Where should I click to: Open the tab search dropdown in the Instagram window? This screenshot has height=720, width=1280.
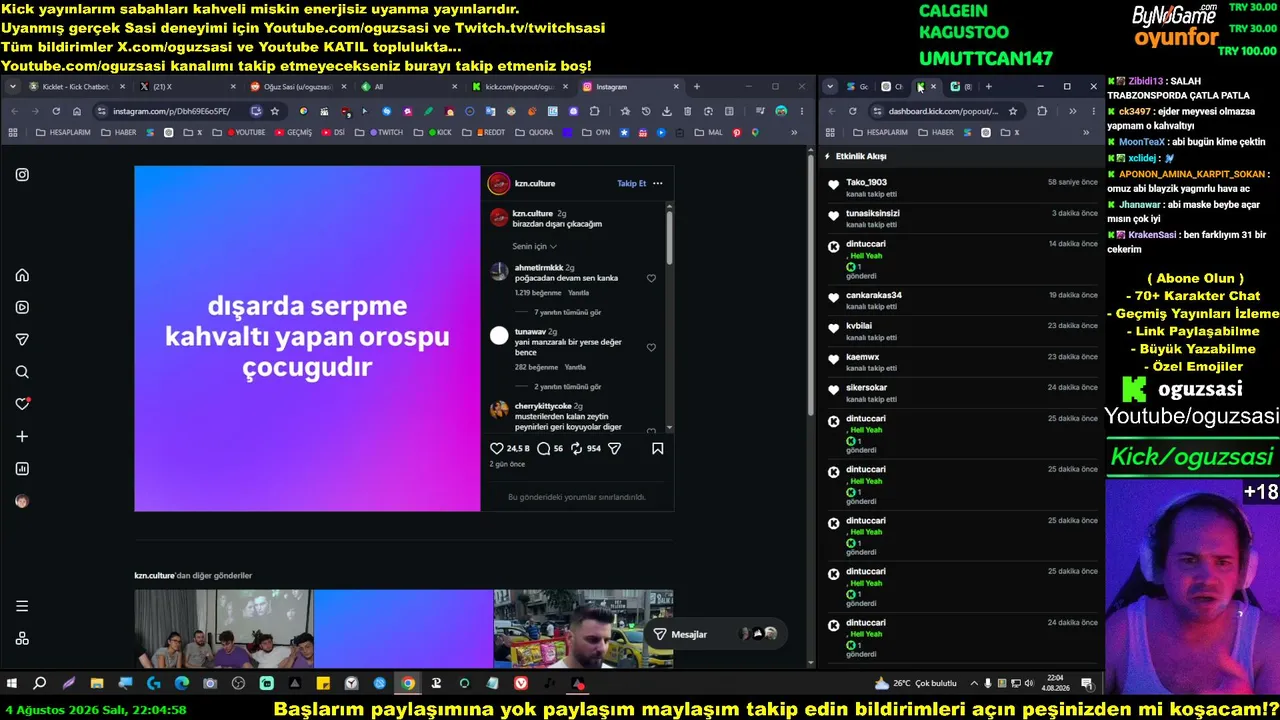[12, 87]
